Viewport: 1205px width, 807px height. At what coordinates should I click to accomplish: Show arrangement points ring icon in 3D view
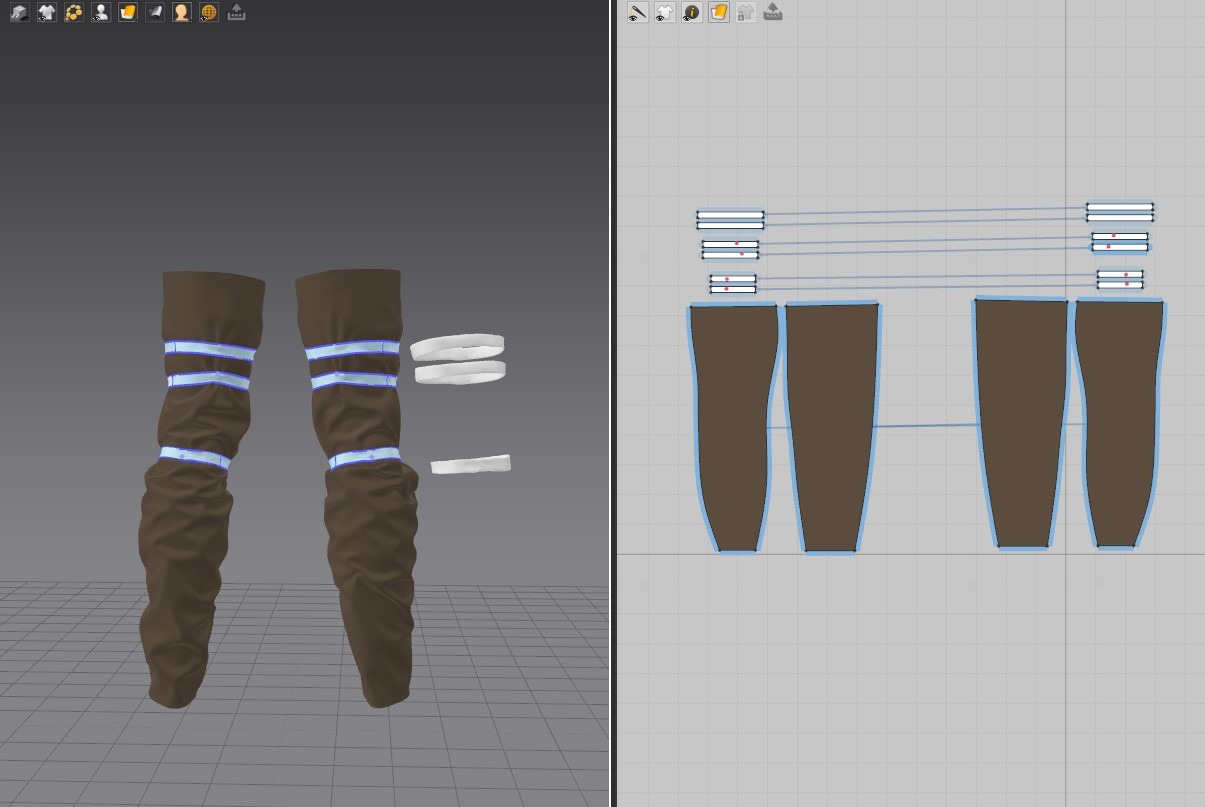point(73,13)
